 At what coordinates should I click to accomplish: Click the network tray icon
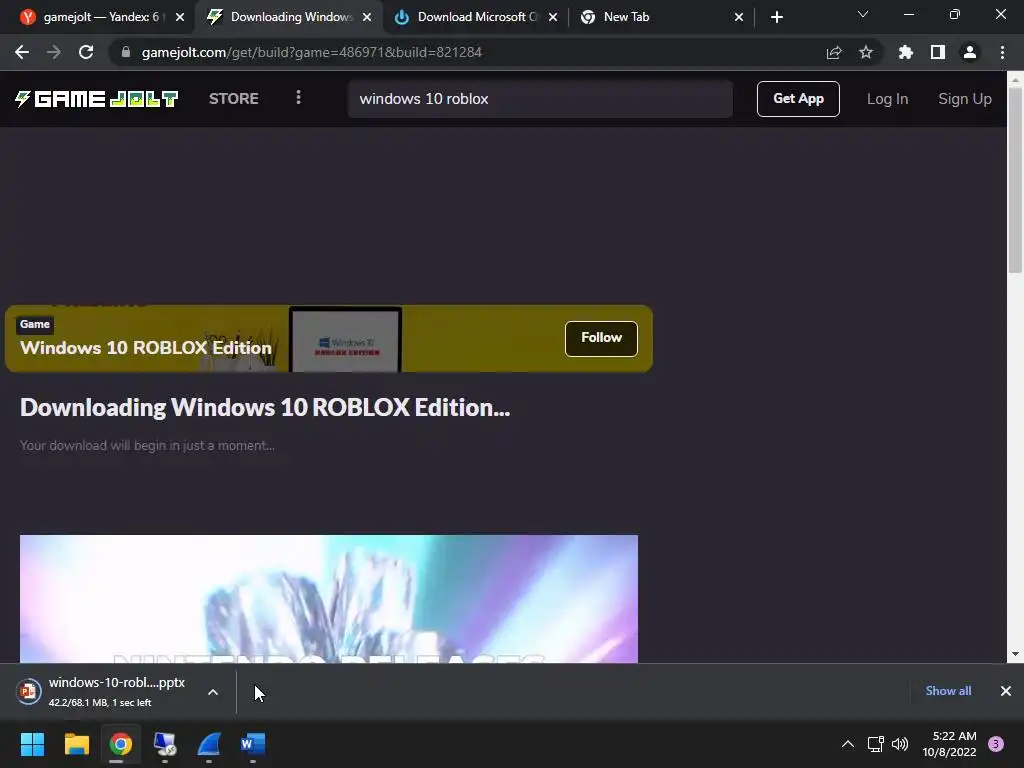[x=875, y=744]
